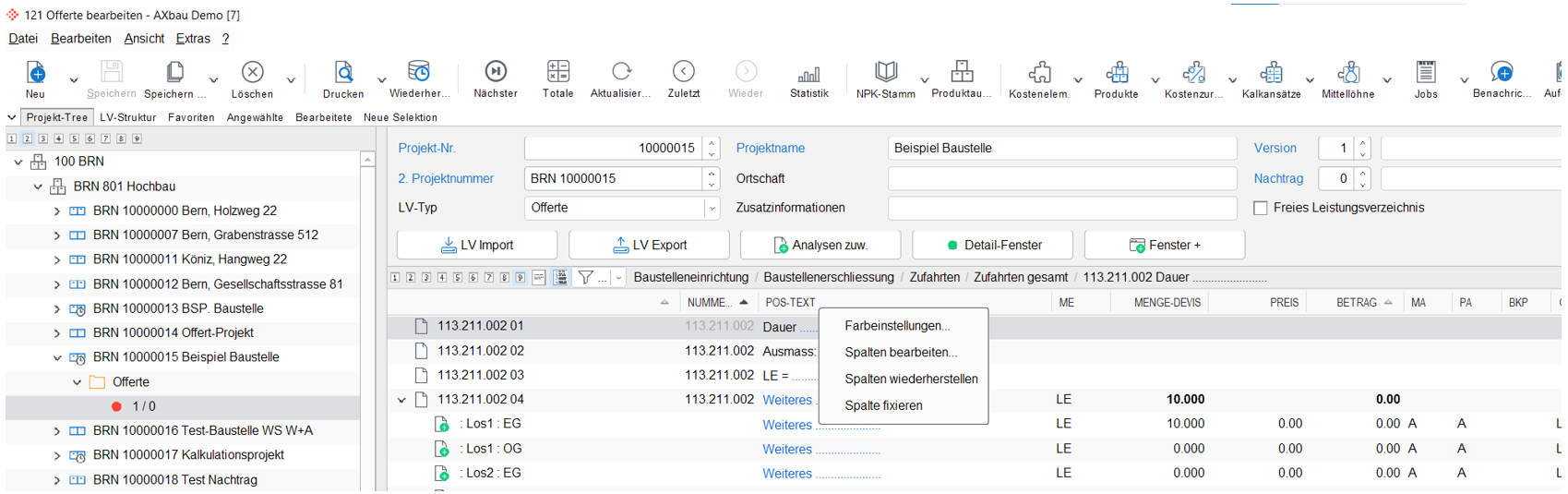The image size is (1568, 494).
Task: Click the LV Export button
Action: pos(649,245)
